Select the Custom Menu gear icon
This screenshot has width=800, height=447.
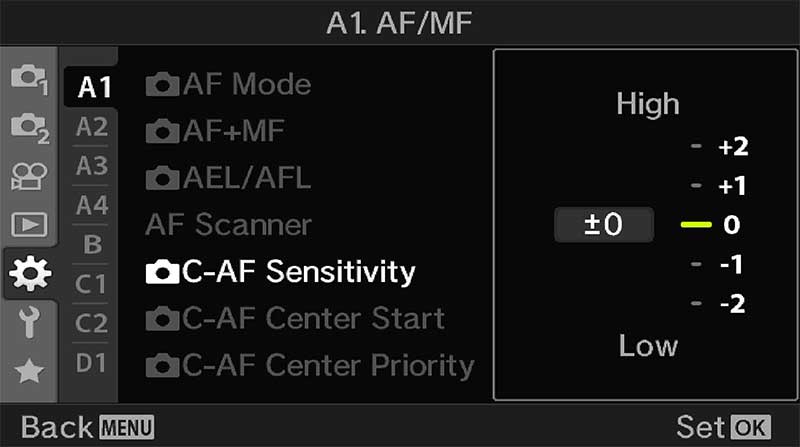[27, 274]
